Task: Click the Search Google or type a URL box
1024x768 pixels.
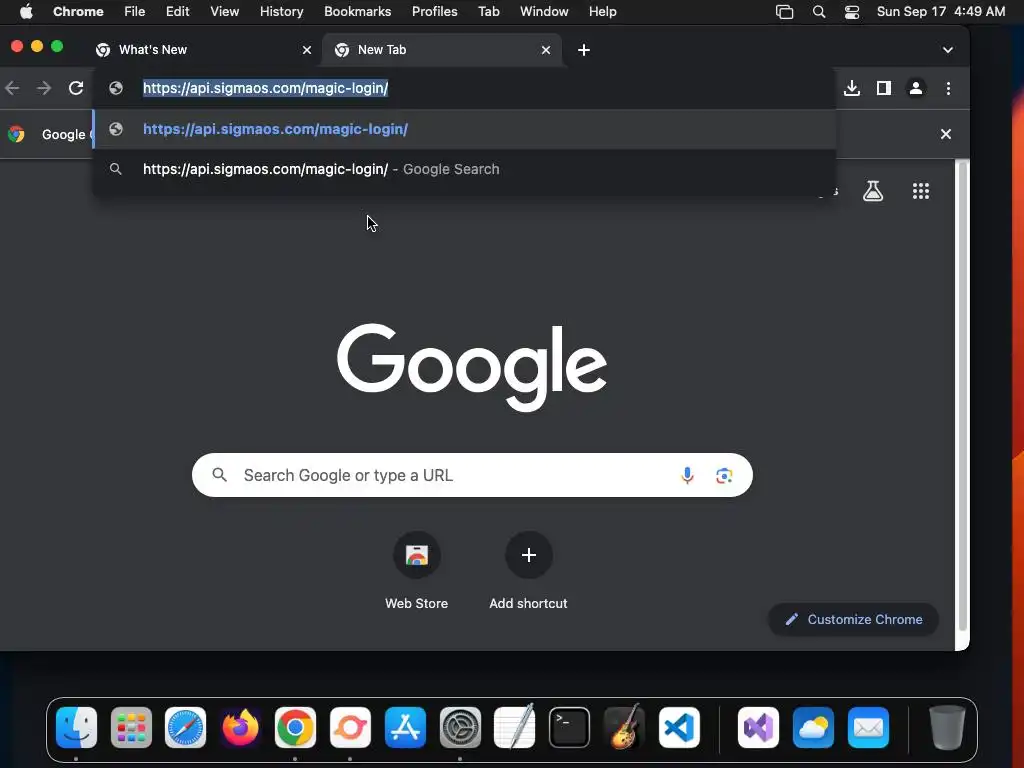Action: click(472, 475)
